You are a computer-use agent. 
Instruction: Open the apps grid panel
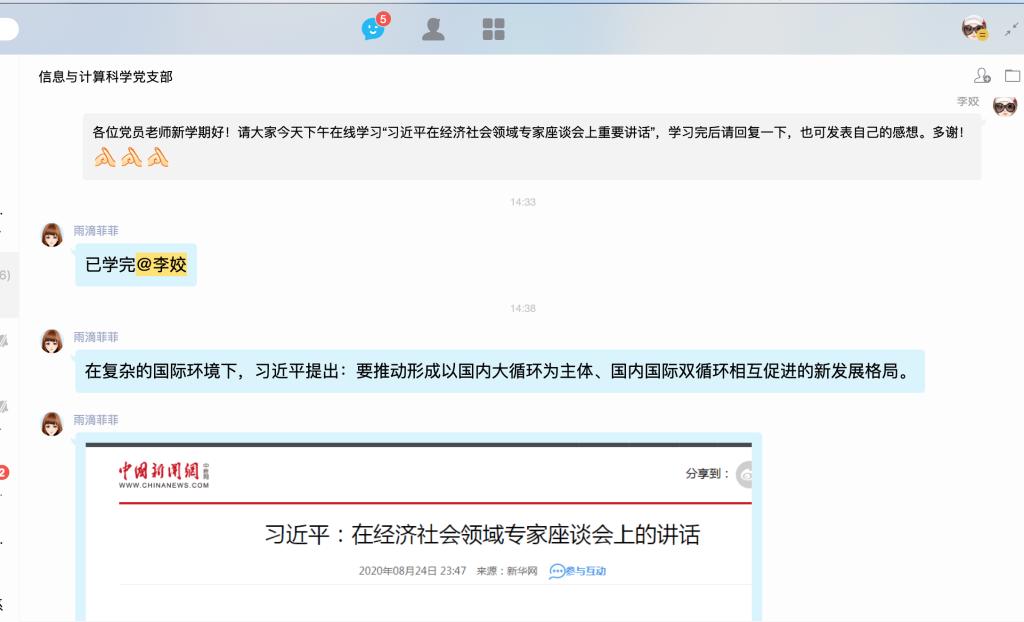(x=494, y=29)
